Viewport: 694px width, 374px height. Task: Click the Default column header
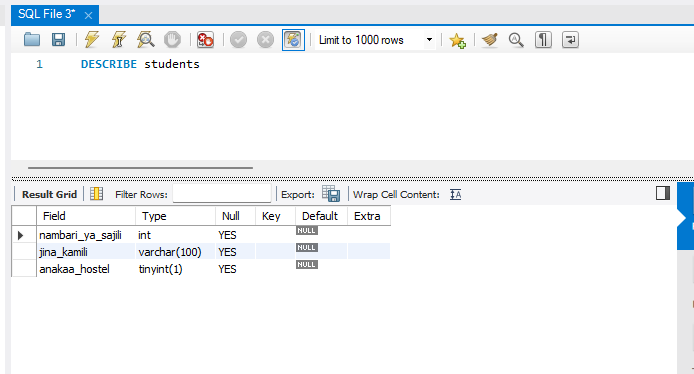(321, 216)
